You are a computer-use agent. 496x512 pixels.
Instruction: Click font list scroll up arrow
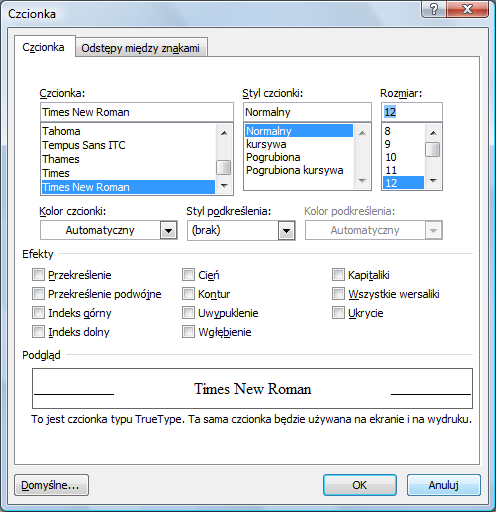click(x=224, y=133)
